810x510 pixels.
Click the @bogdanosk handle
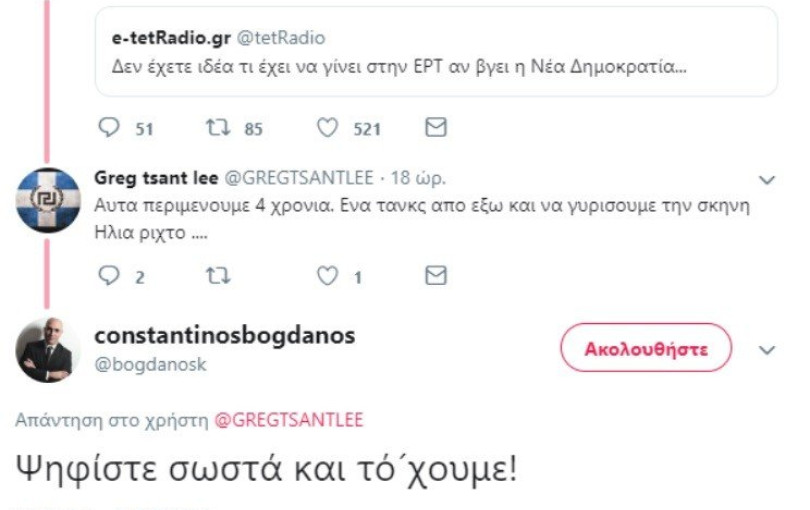(x=150, y=365)
